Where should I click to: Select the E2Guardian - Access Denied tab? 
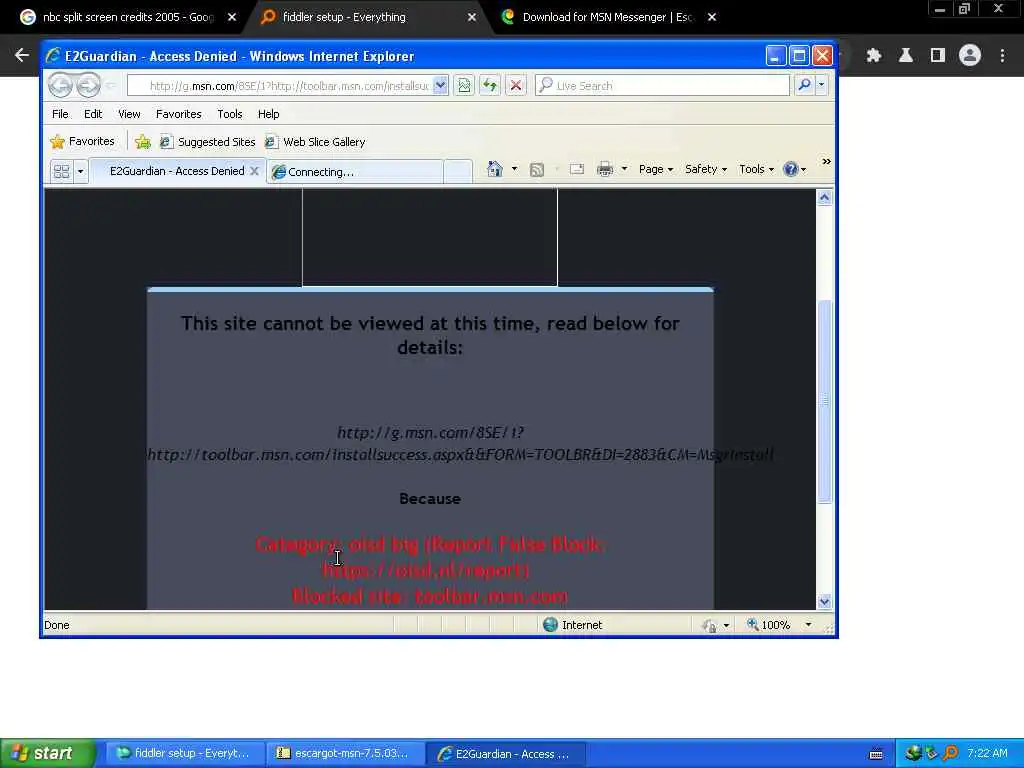click(x=176, y=171)
